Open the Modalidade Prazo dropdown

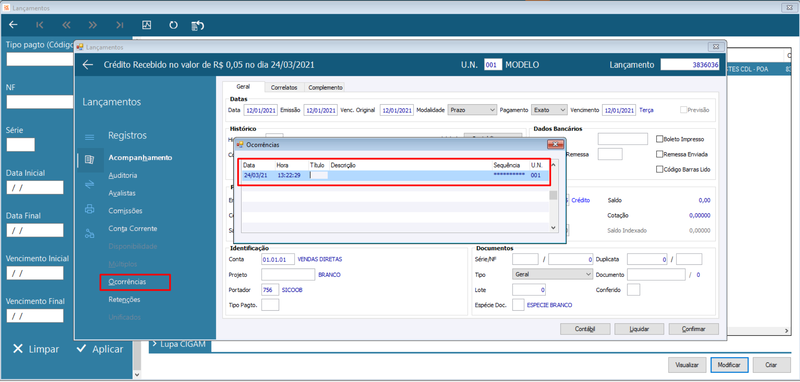click(x=472, y=110)
